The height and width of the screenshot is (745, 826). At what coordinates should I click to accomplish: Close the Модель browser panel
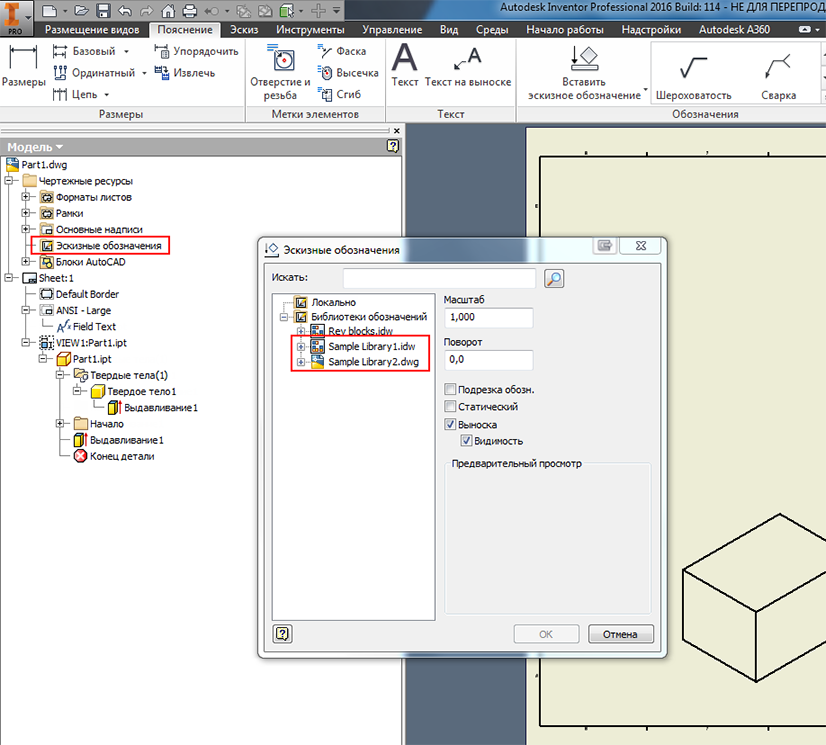coord(397,131)
